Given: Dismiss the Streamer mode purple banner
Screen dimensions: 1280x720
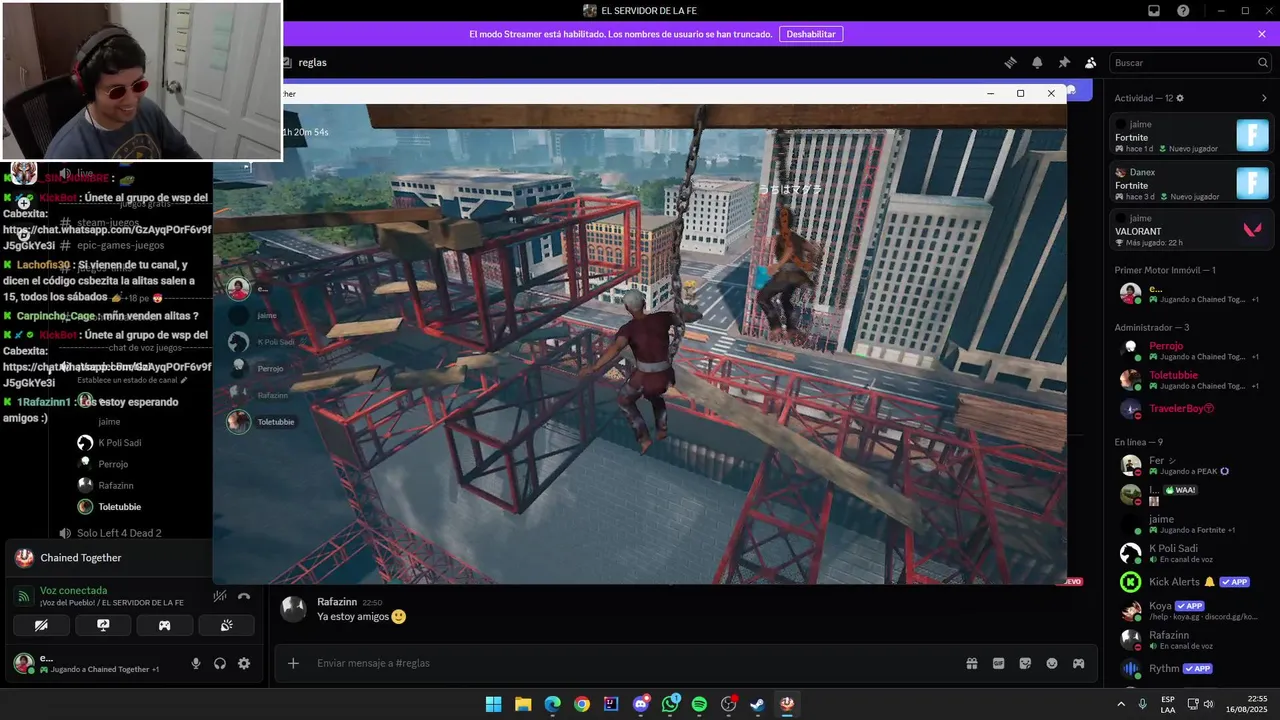Looking at the screenshot, I should pos(1262,34).
